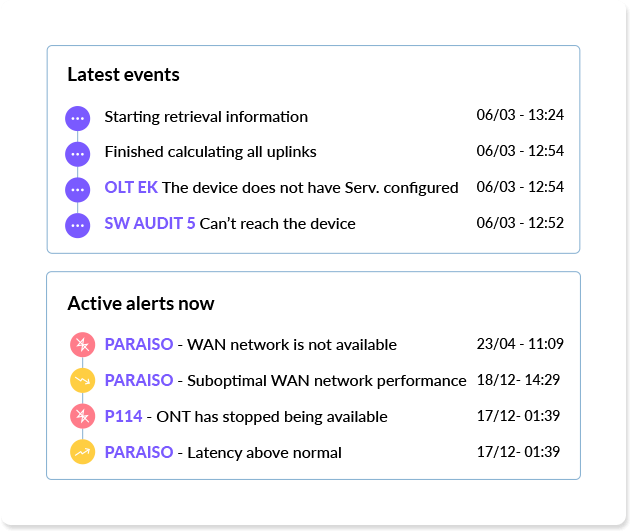Select the purple event icon next to SW AUDIT 5
The image size is (631, 532).
pyautogui.click(x=78, y=225)
